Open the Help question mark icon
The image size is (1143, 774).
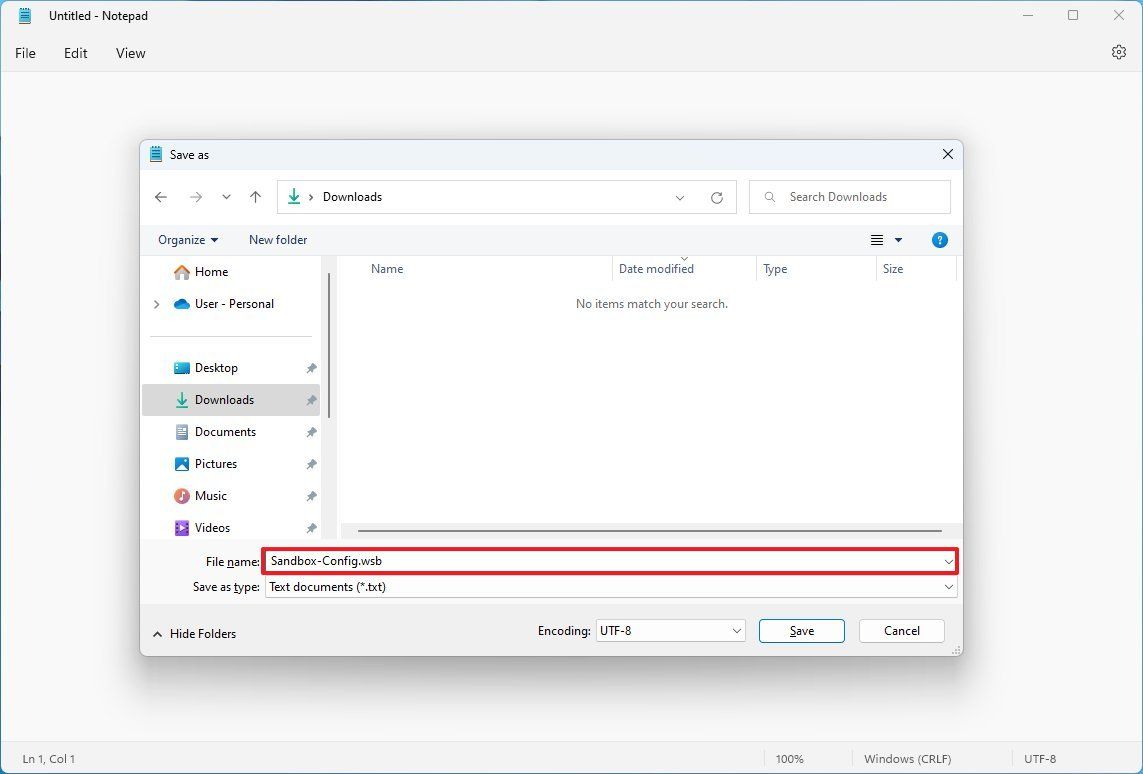(x=939, y=240)
